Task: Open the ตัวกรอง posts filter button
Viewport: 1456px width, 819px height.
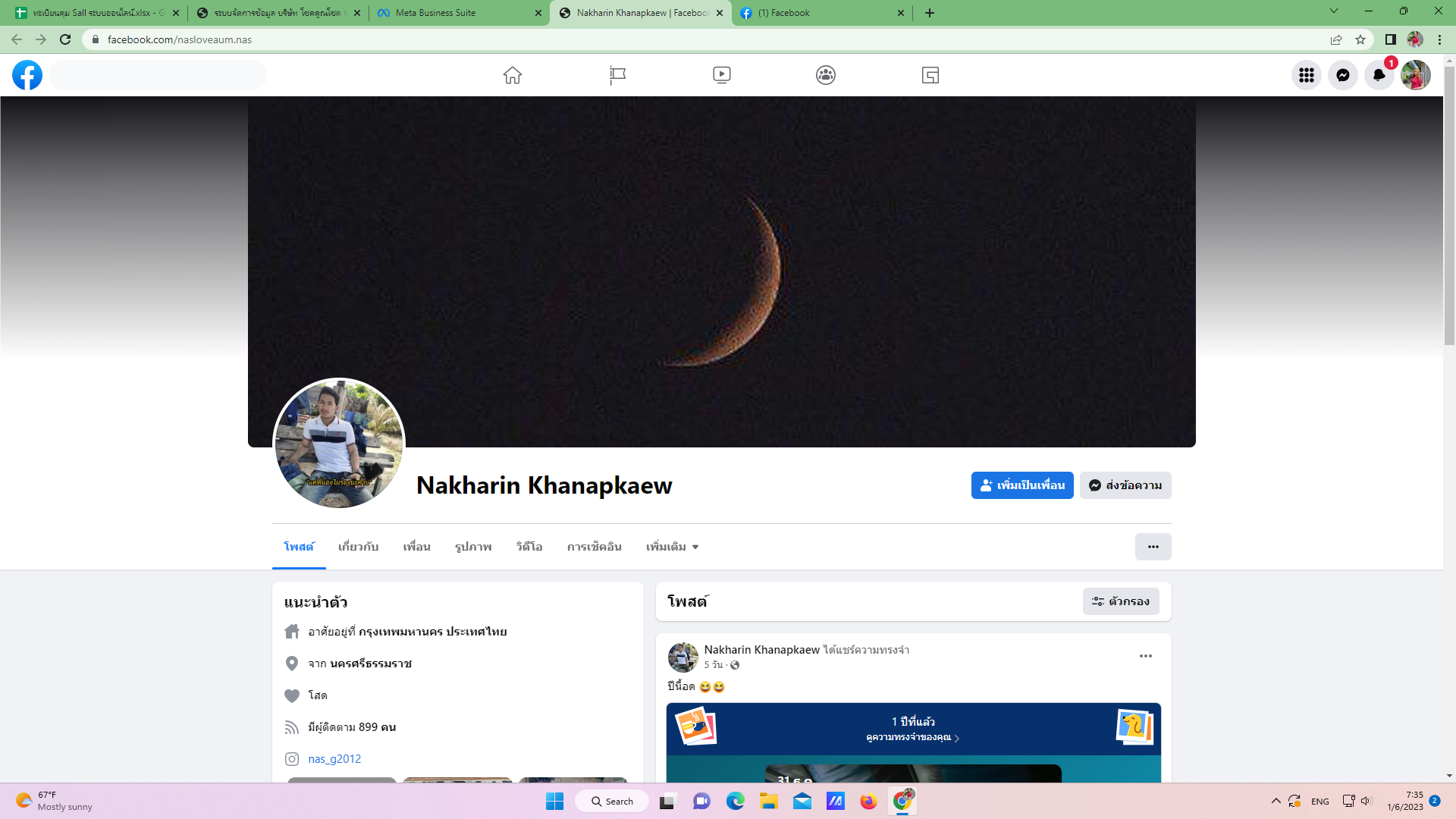Action: pos(1120,601)
